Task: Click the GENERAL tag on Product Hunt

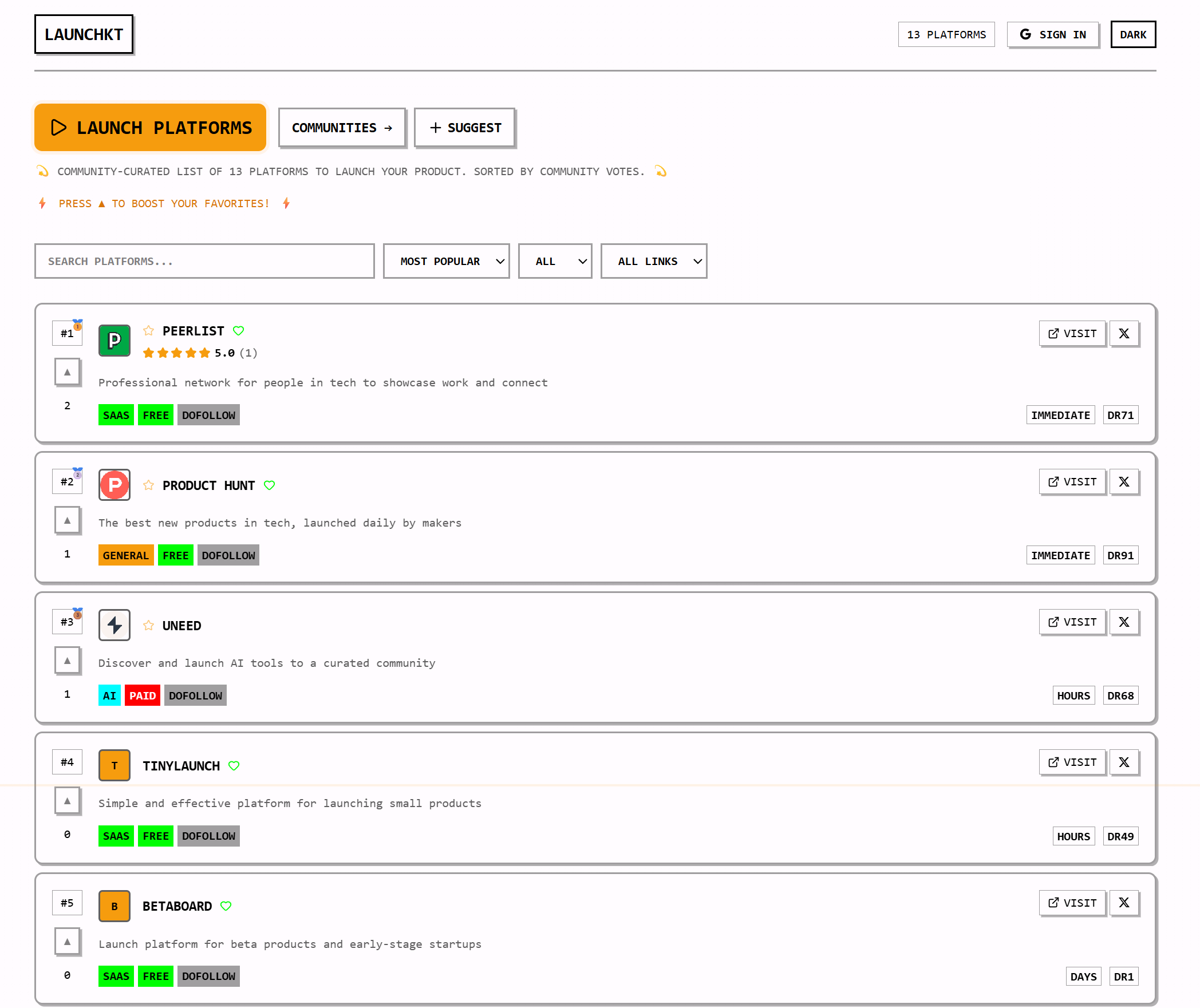Action: 126,555
